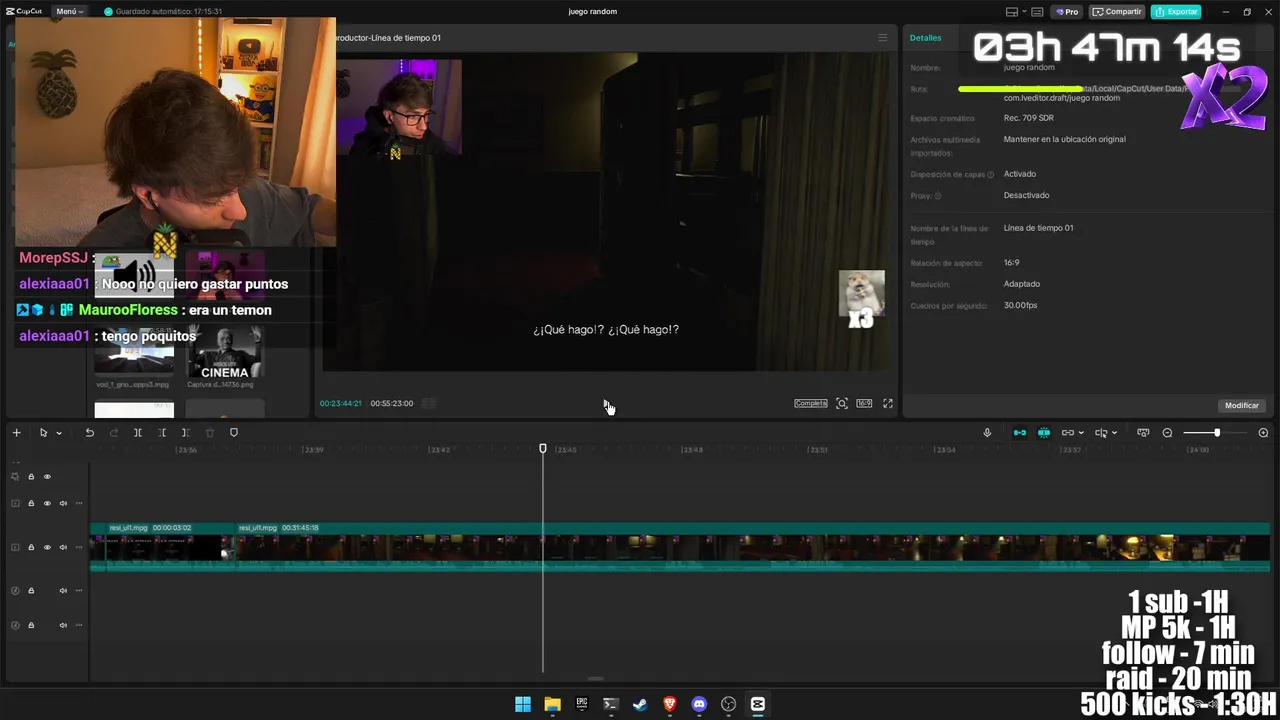Screen dimensions: 1280x720
Task: Click the Rec. 709 SDR value
Action: click(1028, 118)
